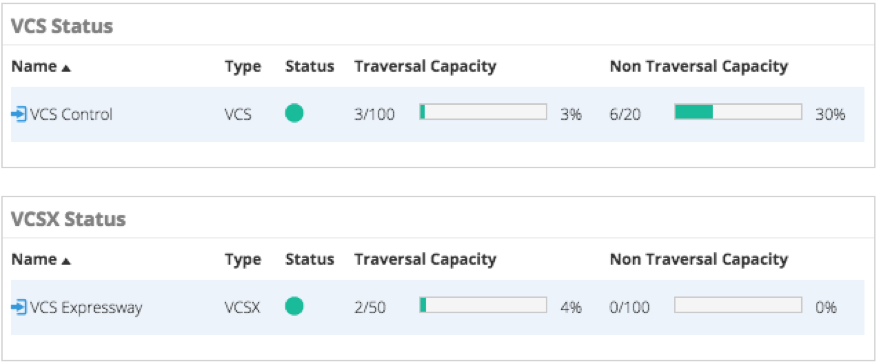Click VCS Expressway non traversal 0% bar
881x364 pixels.
[738, 305]
